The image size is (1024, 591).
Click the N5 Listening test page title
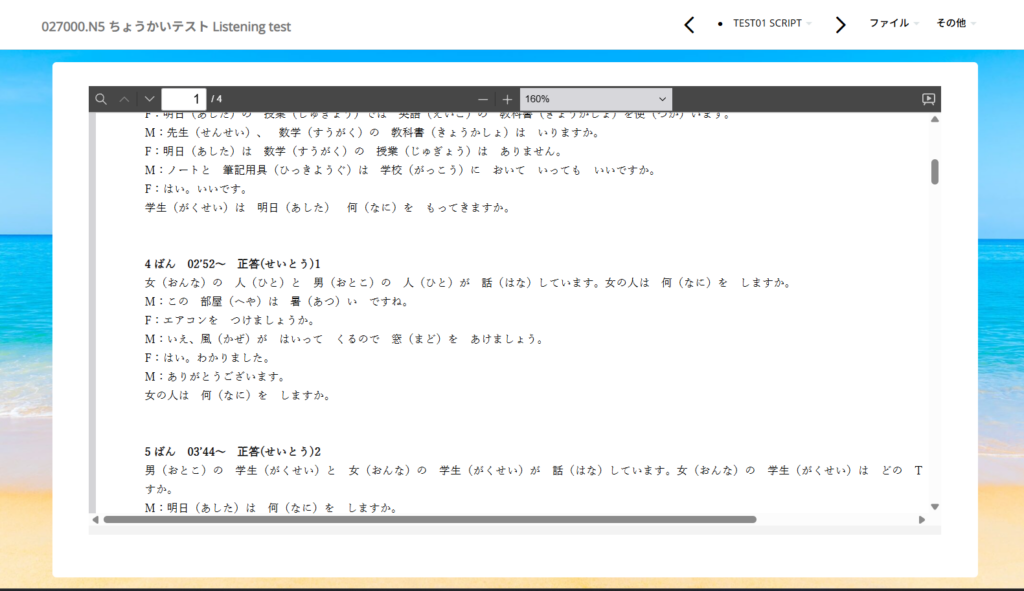point(166,27)
